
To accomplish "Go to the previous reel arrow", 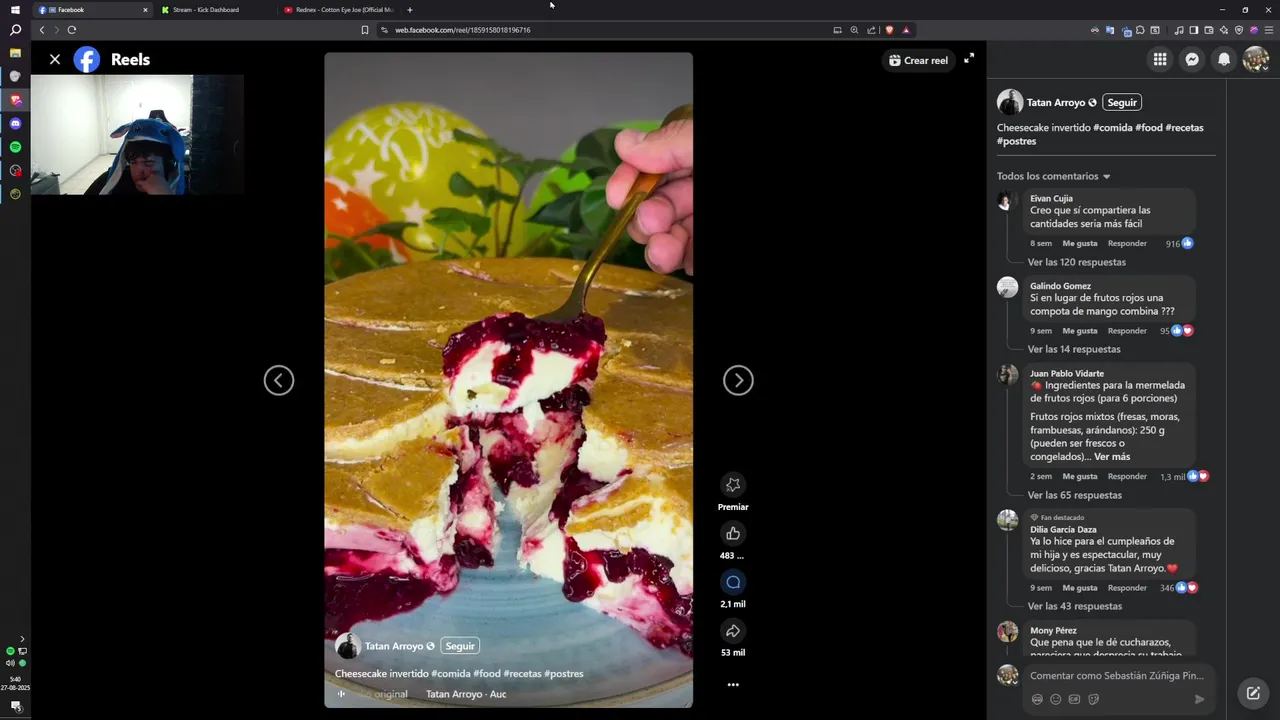I will pos(279,380).
